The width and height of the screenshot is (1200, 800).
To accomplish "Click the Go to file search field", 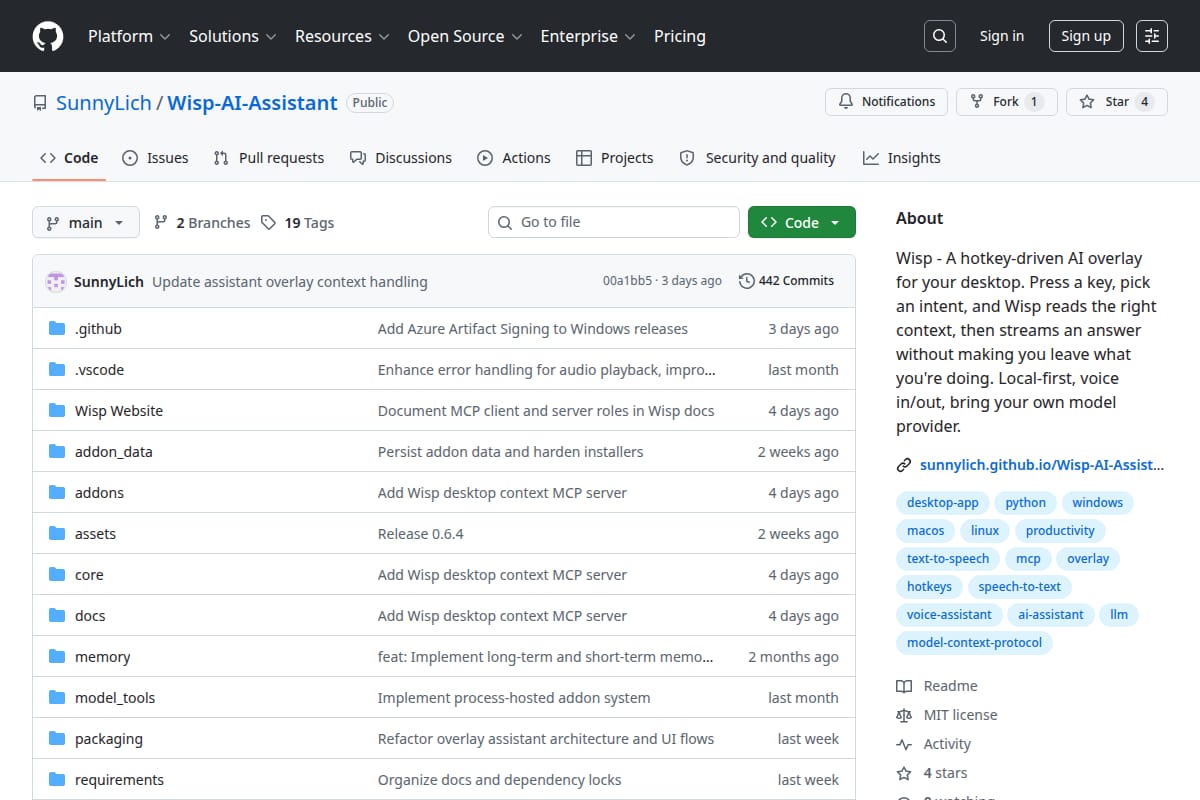I will coord(614,222).
